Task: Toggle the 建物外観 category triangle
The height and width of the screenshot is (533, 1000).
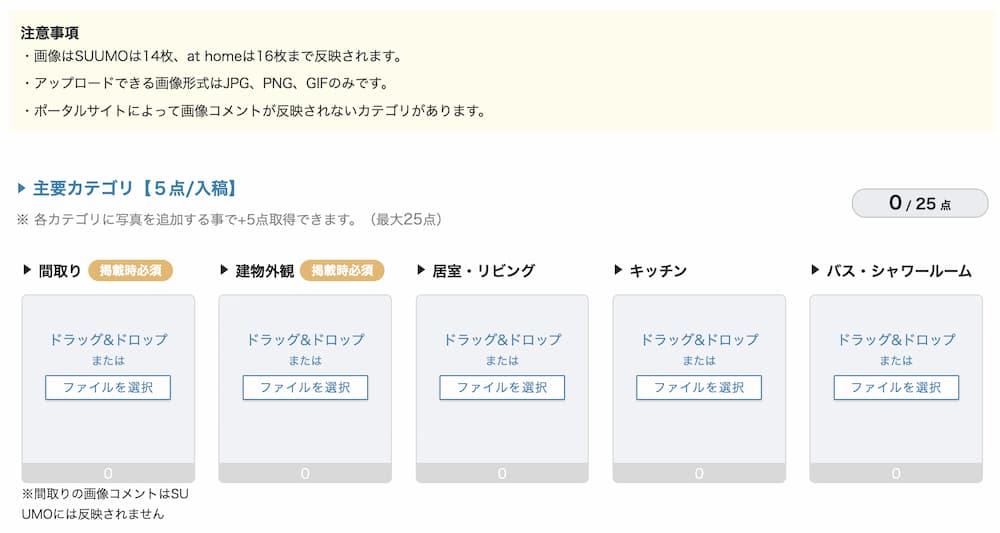Action: click(224, 270)
